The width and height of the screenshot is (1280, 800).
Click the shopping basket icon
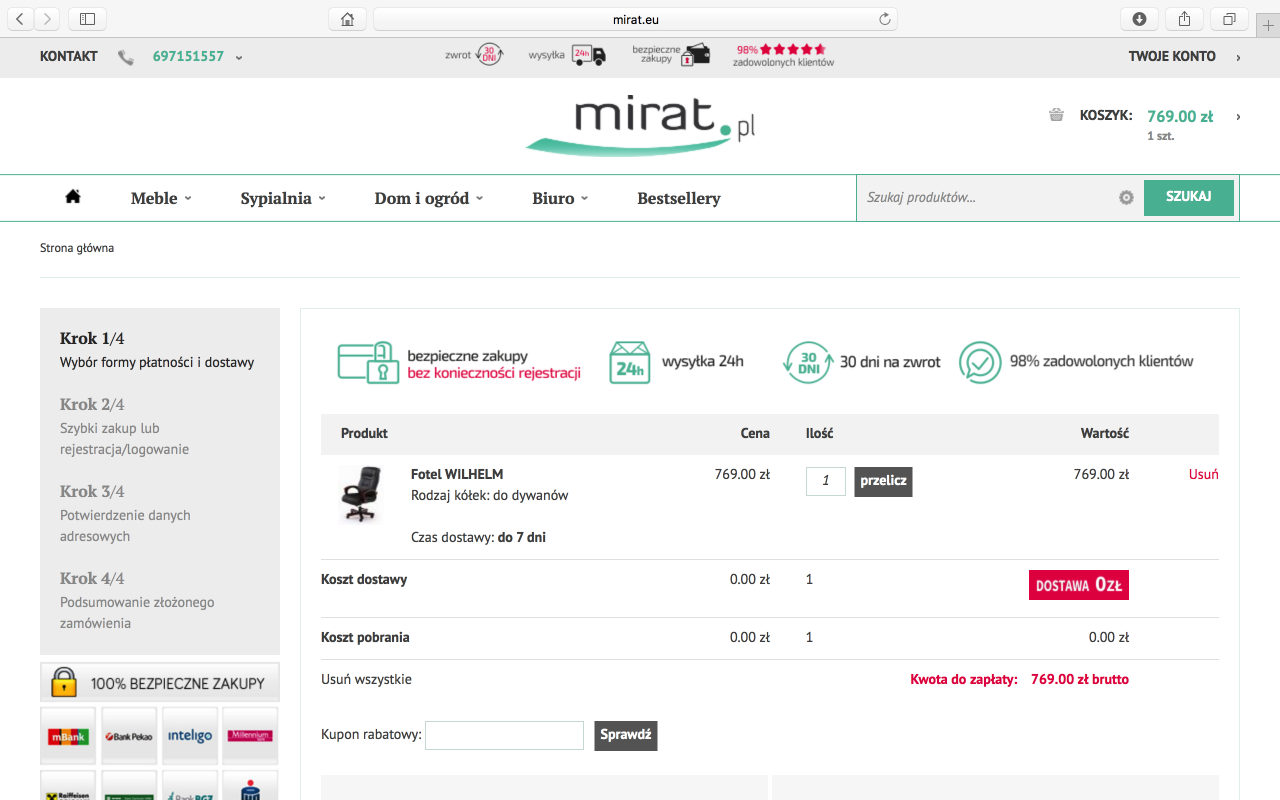click(1056, 115)
